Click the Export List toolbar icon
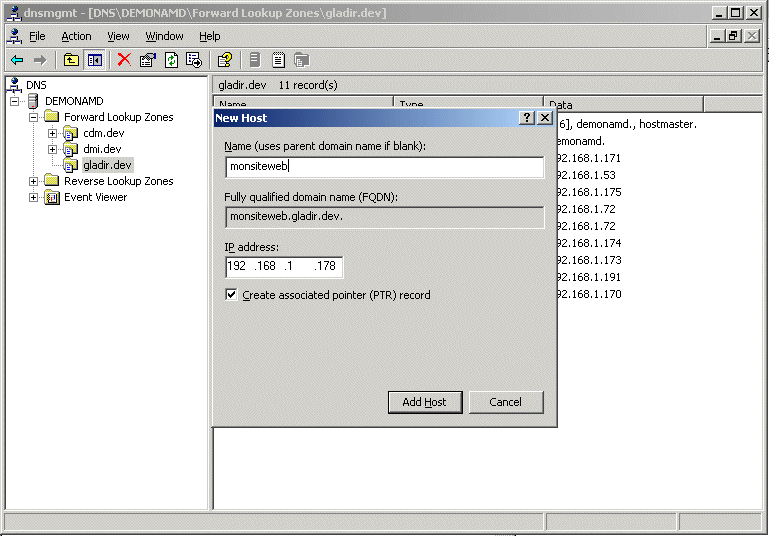Viewport: 769px width, 536px height. point(194,60)
